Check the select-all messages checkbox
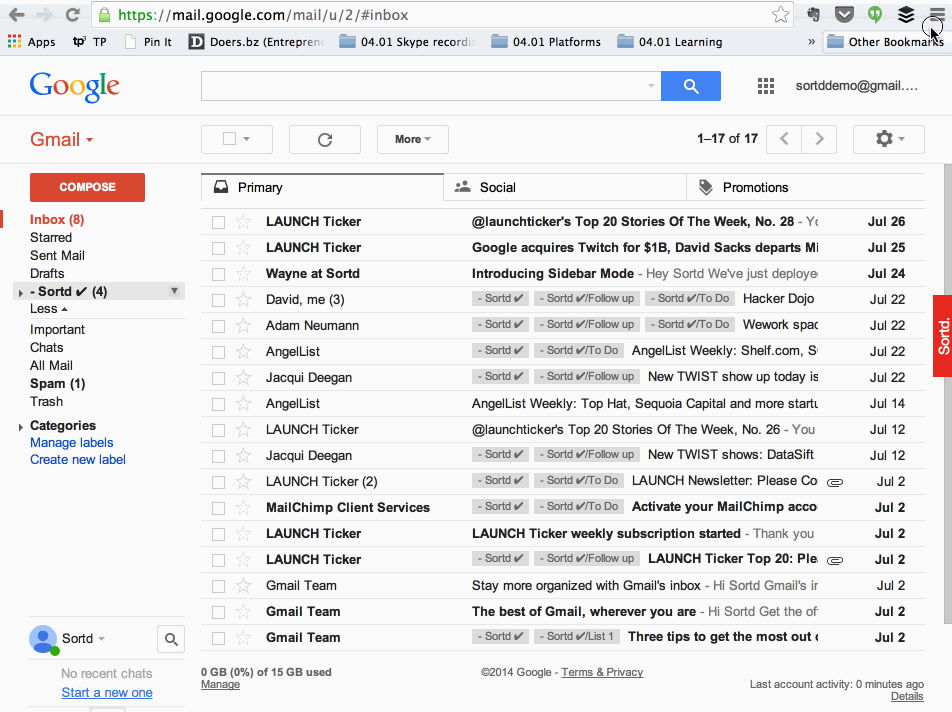952x712 pixels. pyautogui.click(x=228, y=139)
